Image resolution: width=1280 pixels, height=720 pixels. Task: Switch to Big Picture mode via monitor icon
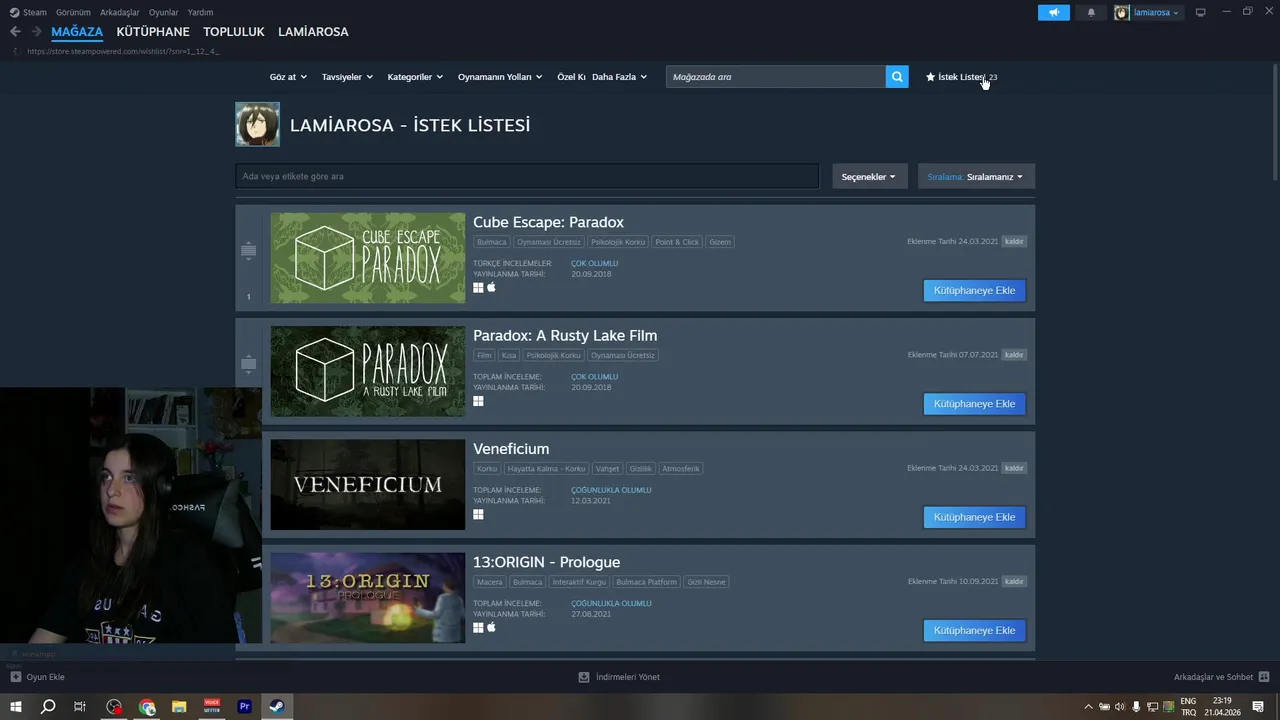click(1201, 12)
